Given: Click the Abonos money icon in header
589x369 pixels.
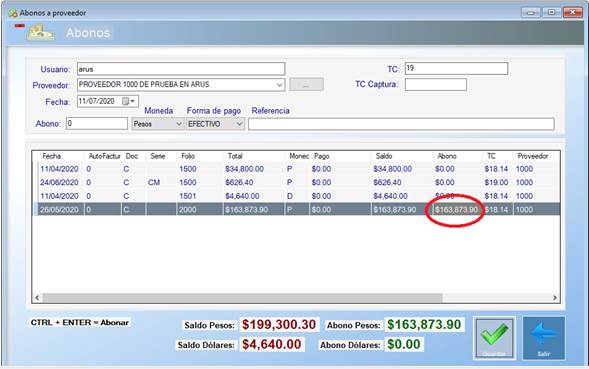Looking at the screenshot, I should click(x=40, y=33).
